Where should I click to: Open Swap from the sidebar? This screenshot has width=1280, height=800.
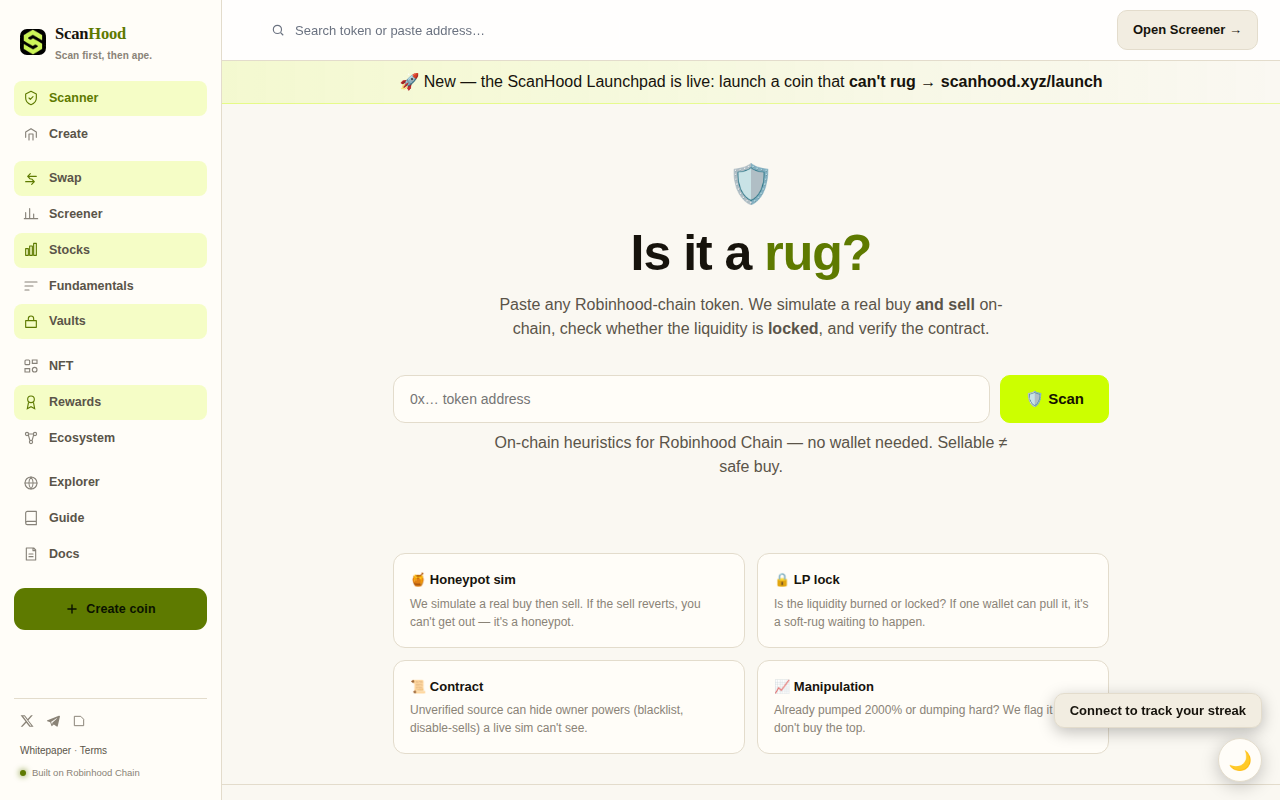click(110, 178)
